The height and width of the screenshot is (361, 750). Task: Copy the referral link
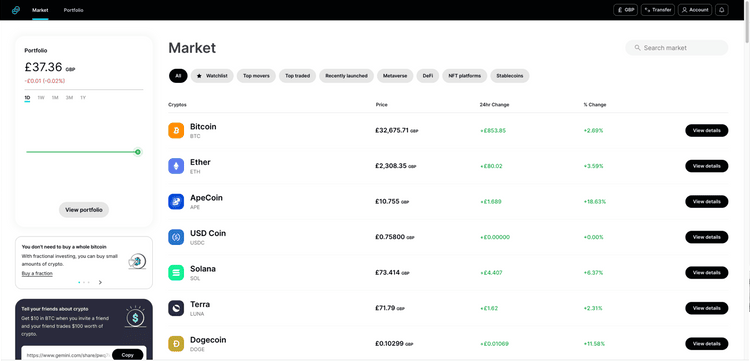128,355
